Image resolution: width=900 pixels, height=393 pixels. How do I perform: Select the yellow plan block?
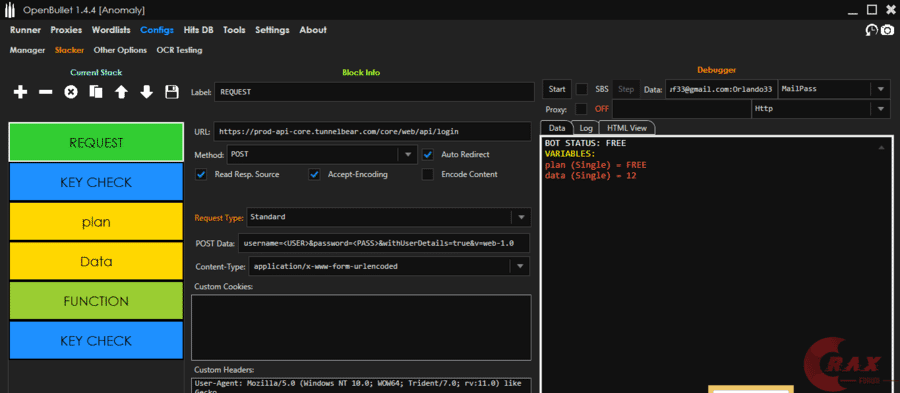(96, 221)
